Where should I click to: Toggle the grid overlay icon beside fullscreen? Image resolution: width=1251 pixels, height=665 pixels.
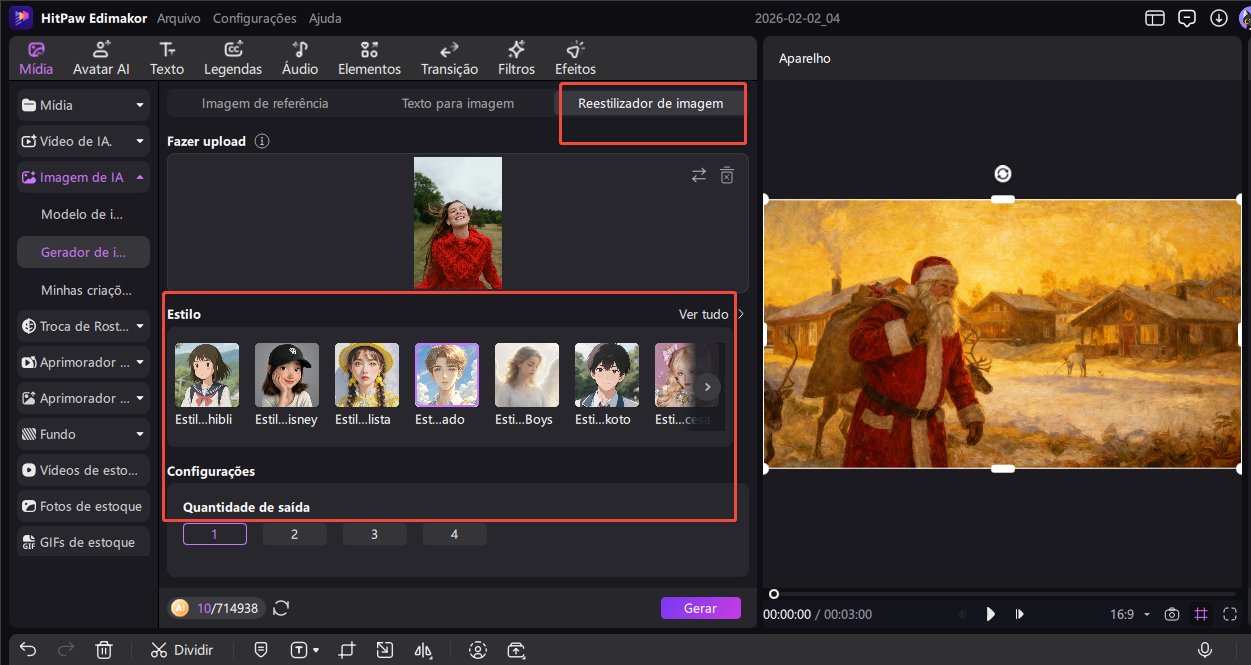coord(1198,614)
